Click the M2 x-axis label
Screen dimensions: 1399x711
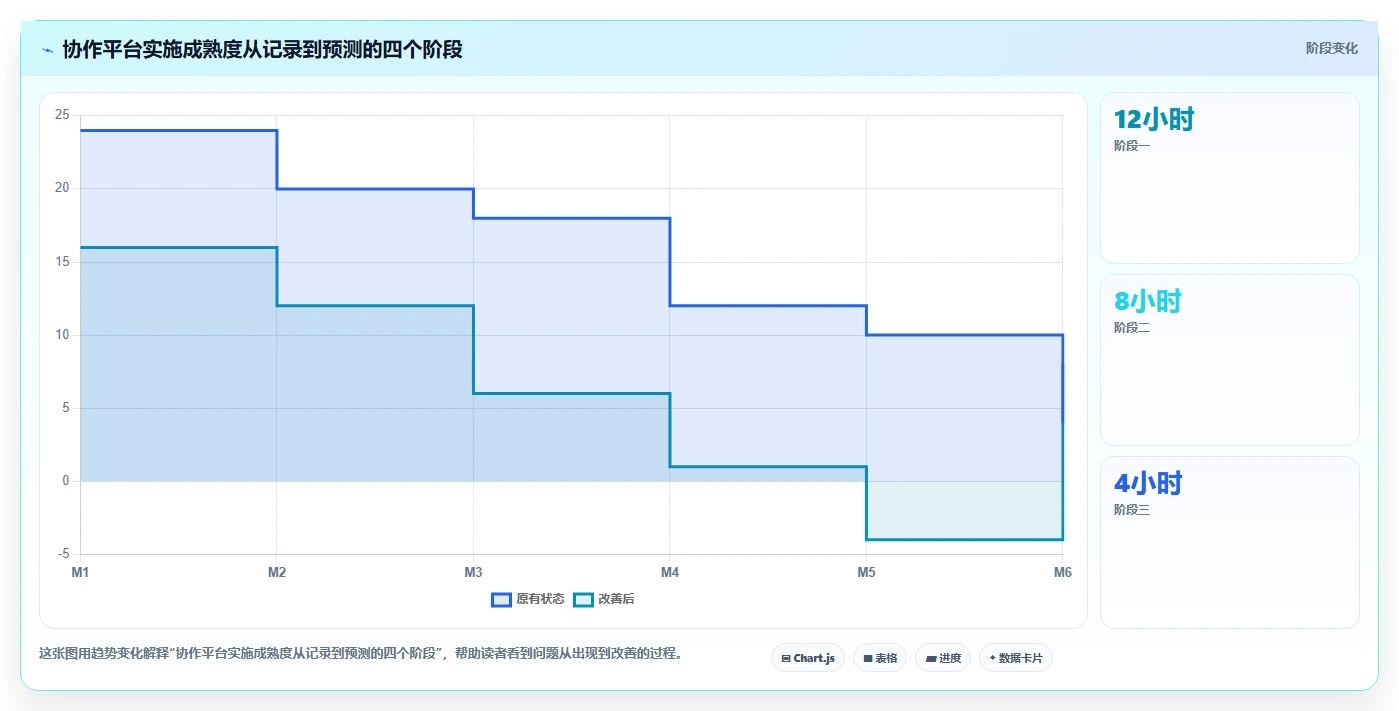tap(277, 573)
